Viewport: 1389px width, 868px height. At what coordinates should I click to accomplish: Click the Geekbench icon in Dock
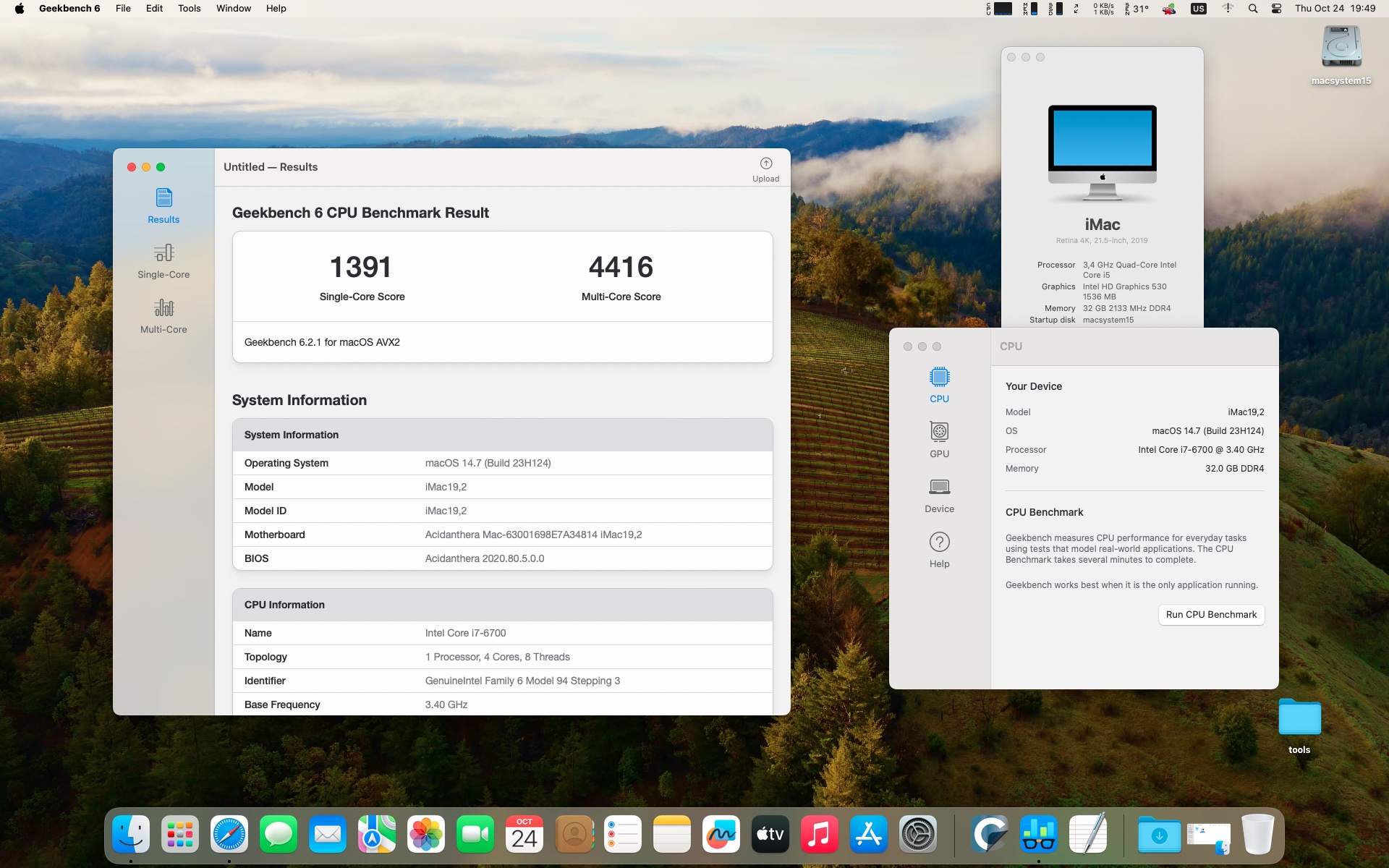1038,834
